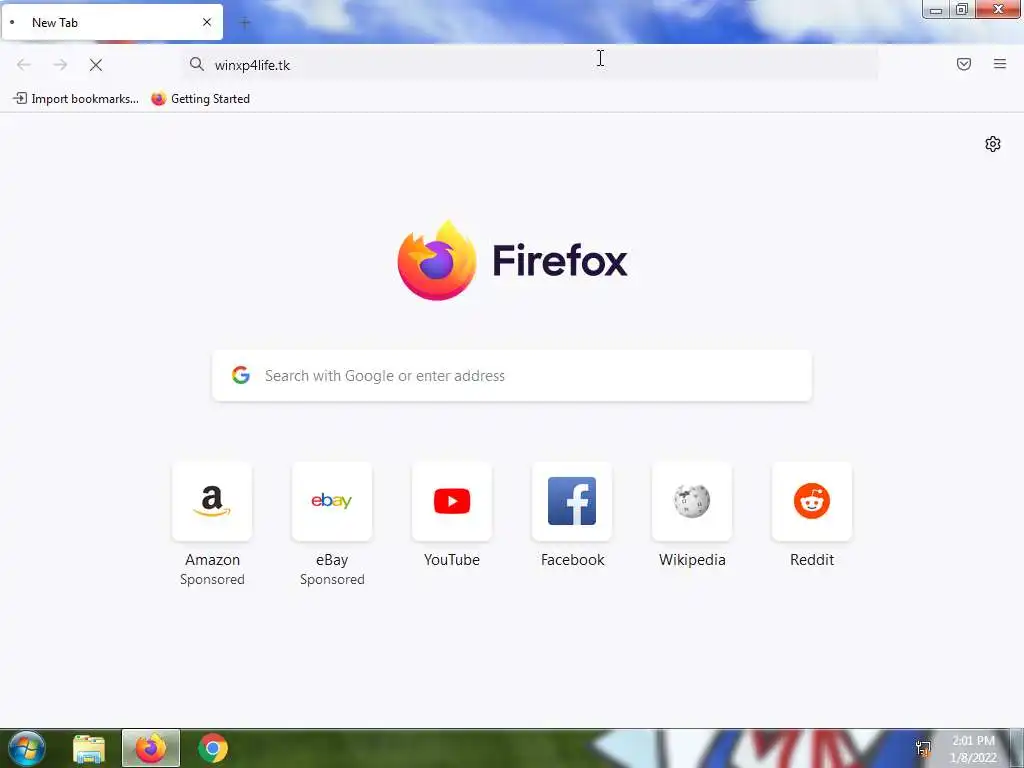
Task: Open the Windows Start menu
Action: coord(27,748)
